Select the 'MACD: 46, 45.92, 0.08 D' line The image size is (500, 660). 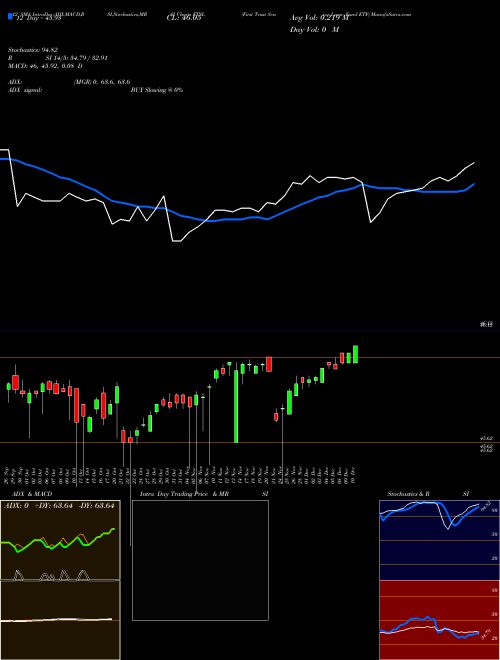45,66
